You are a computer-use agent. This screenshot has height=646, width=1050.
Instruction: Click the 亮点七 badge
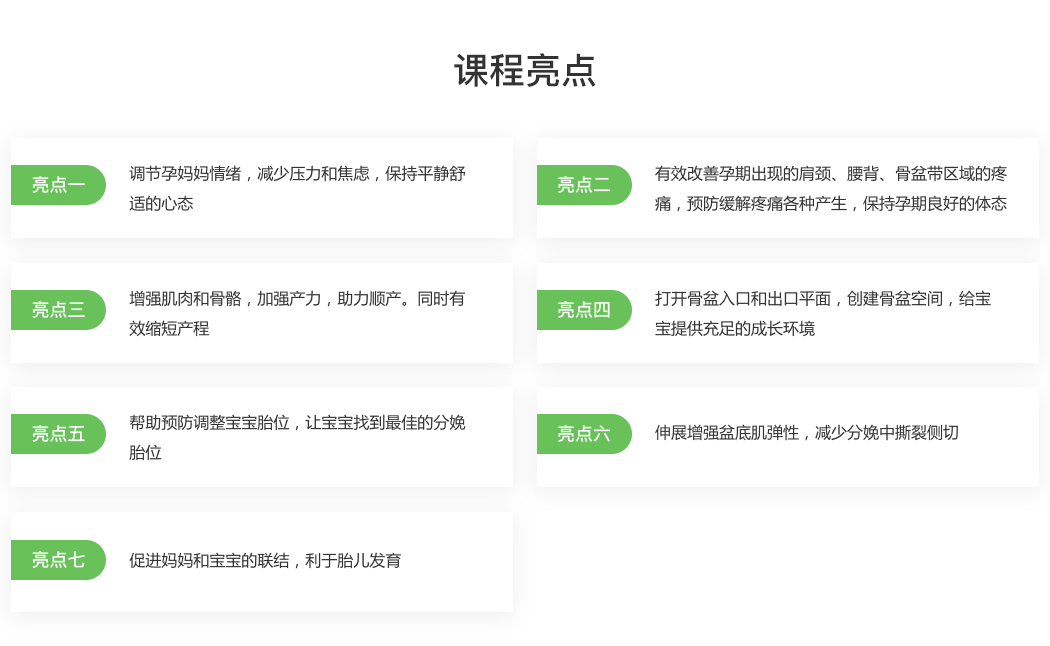pos(58,560)
